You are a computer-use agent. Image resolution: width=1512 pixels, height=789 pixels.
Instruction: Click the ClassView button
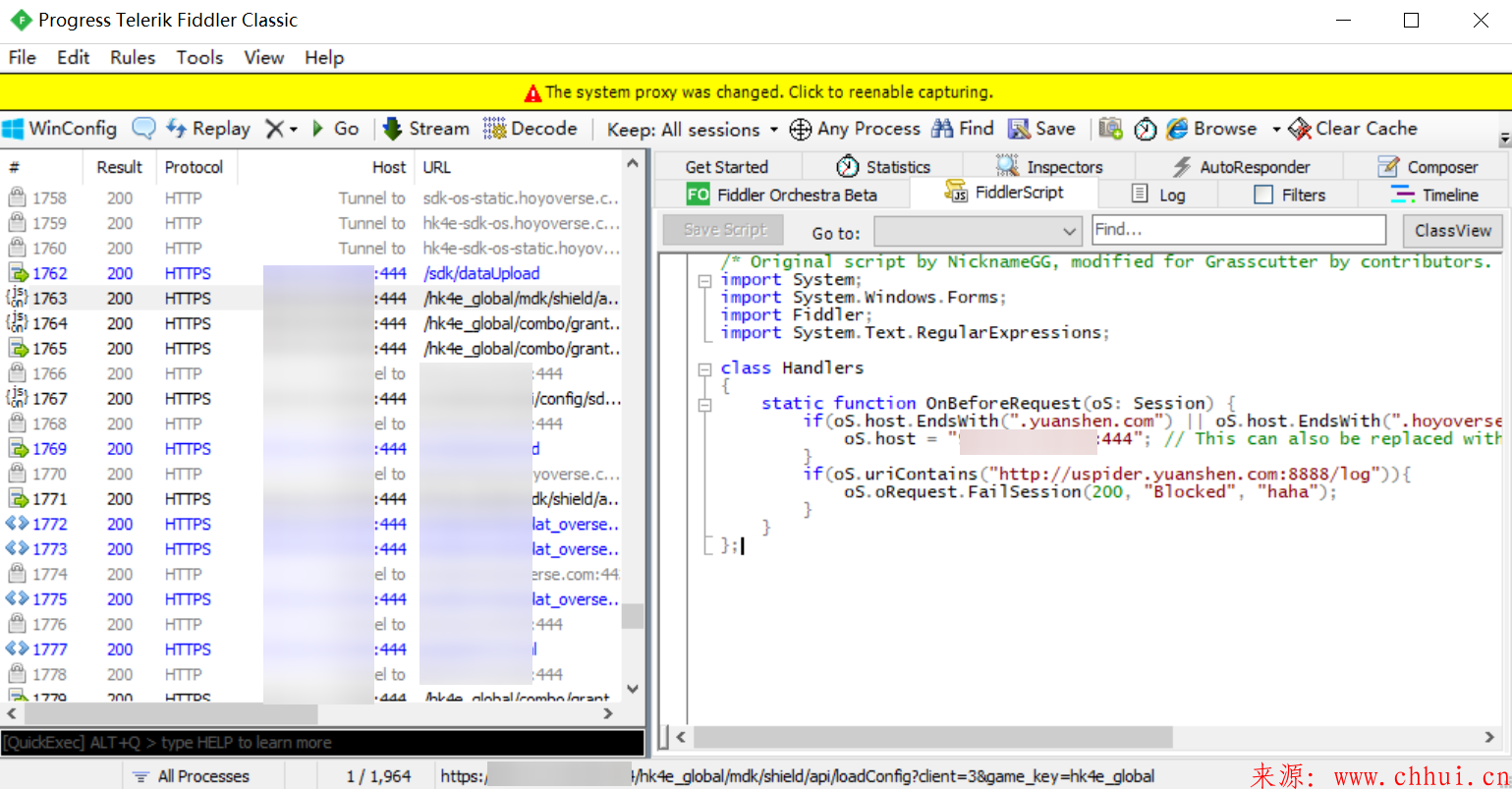[x=1453, y=231]
